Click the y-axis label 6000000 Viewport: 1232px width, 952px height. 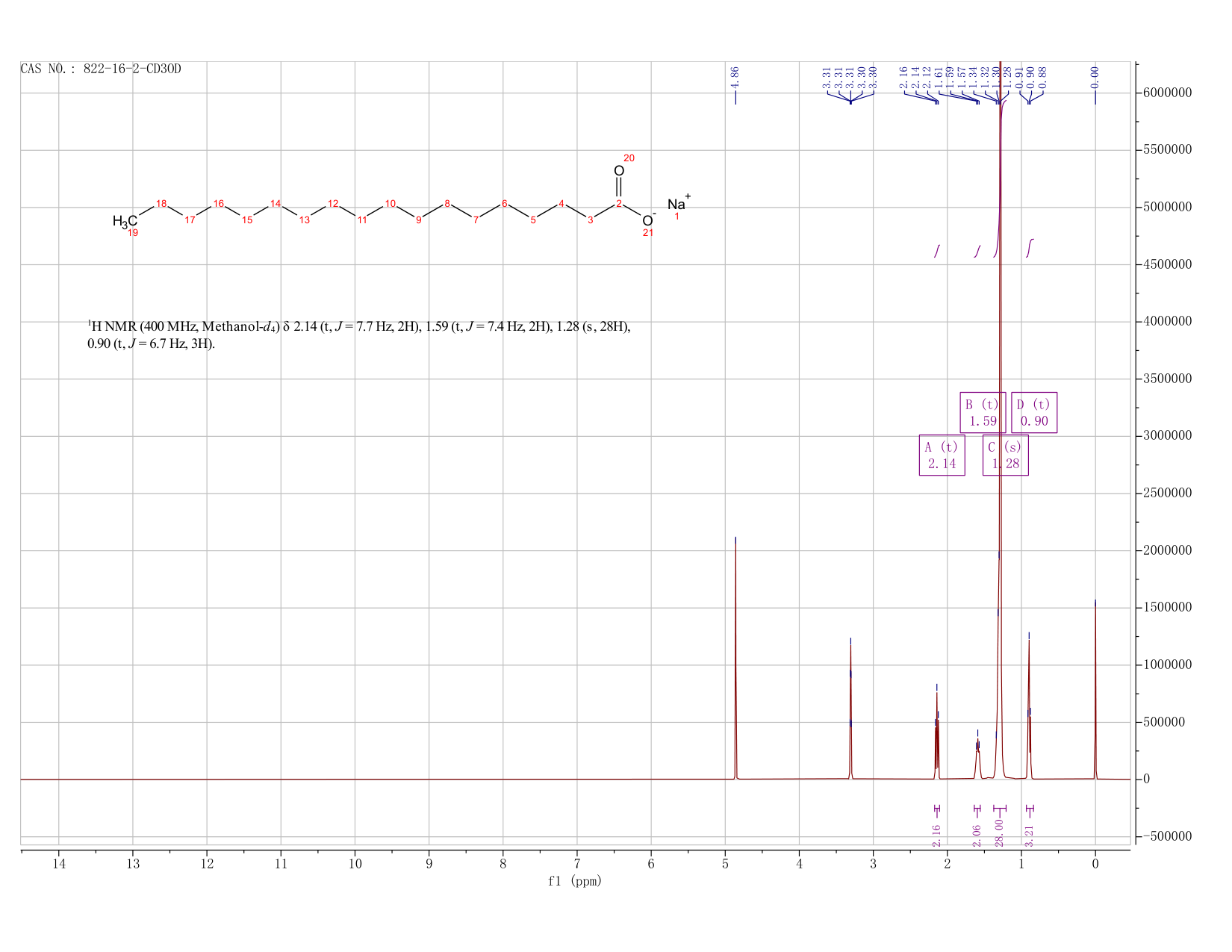point(1167,93)
